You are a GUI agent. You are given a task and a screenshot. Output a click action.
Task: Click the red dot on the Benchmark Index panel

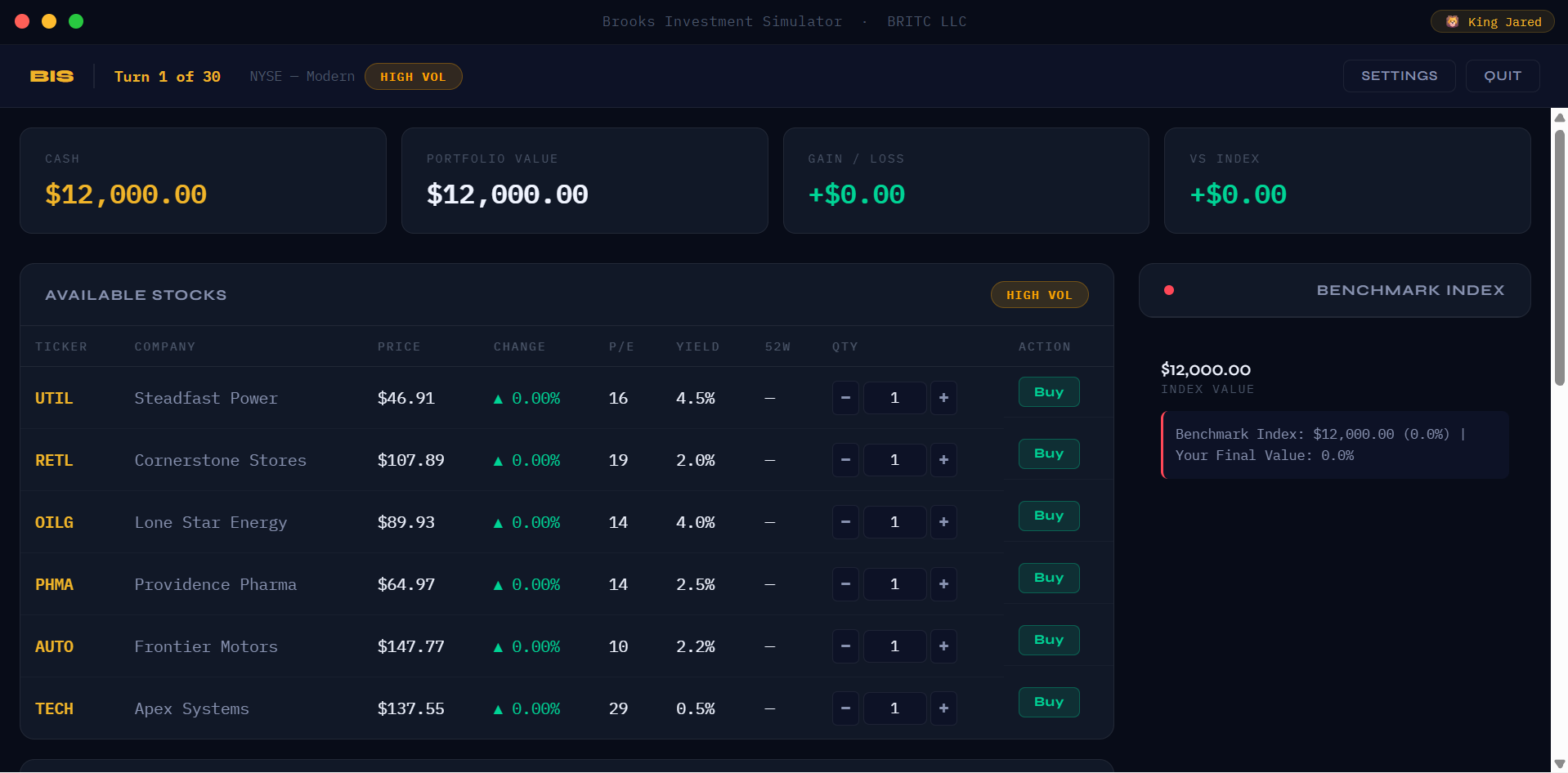click(1169, 290)
